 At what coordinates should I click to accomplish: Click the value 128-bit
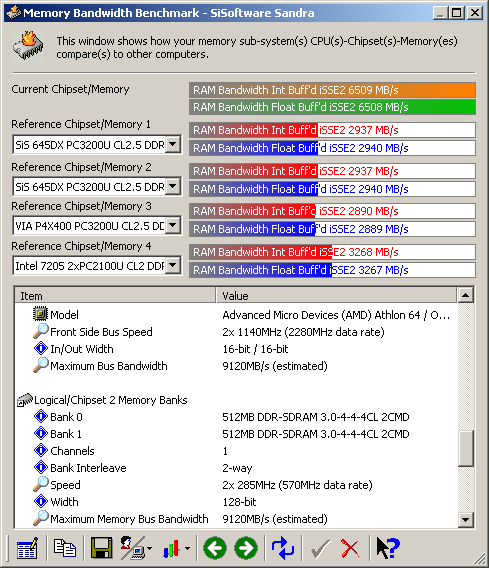(x=239, y=502)
